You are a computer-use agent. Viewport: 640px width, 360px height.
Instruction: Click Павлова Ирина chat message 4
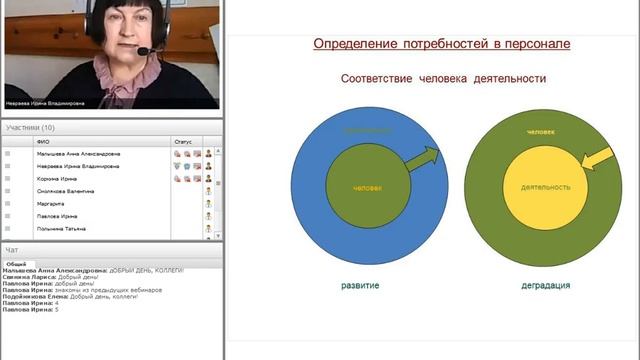(57, 303)
